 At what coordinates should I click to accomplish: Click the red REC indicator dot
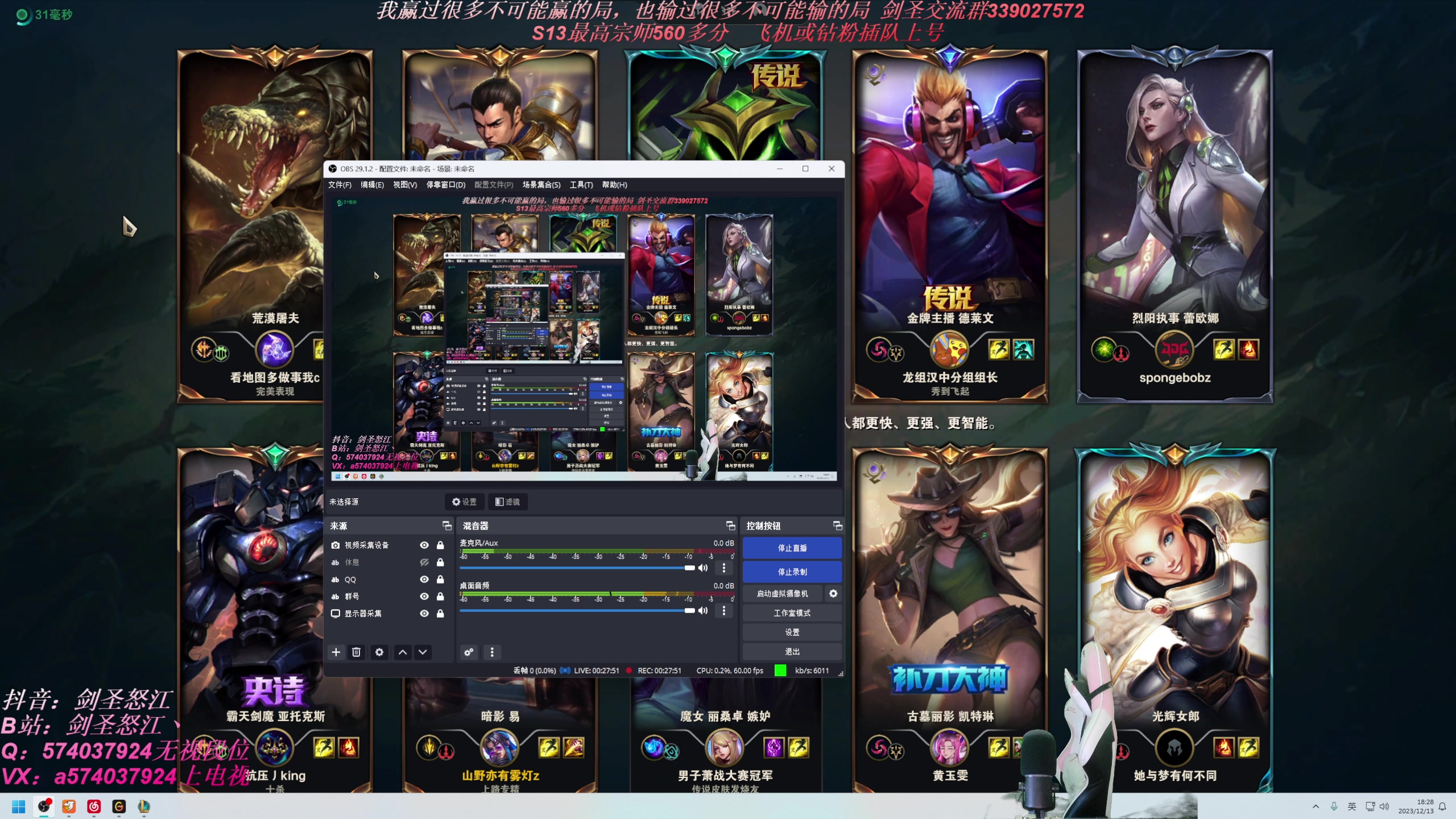tap(629, 671)
